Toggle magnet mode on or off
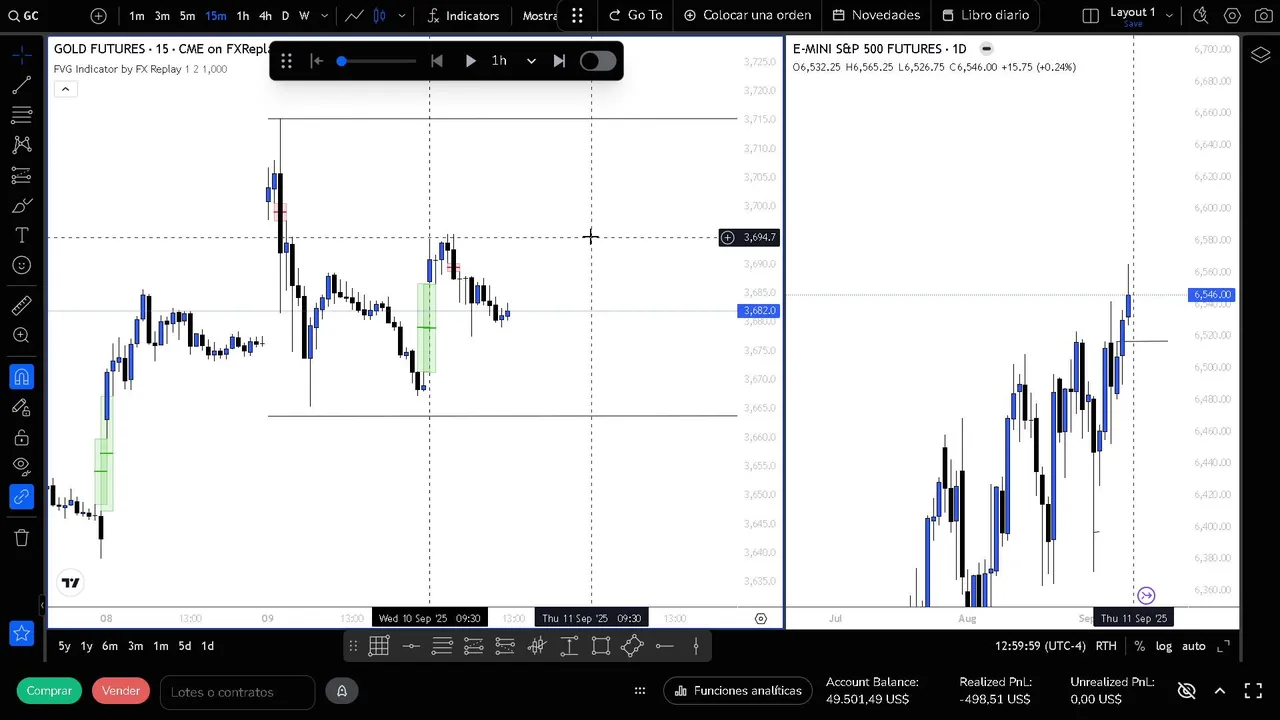1280x720 pixels. [x=21, y=377]
